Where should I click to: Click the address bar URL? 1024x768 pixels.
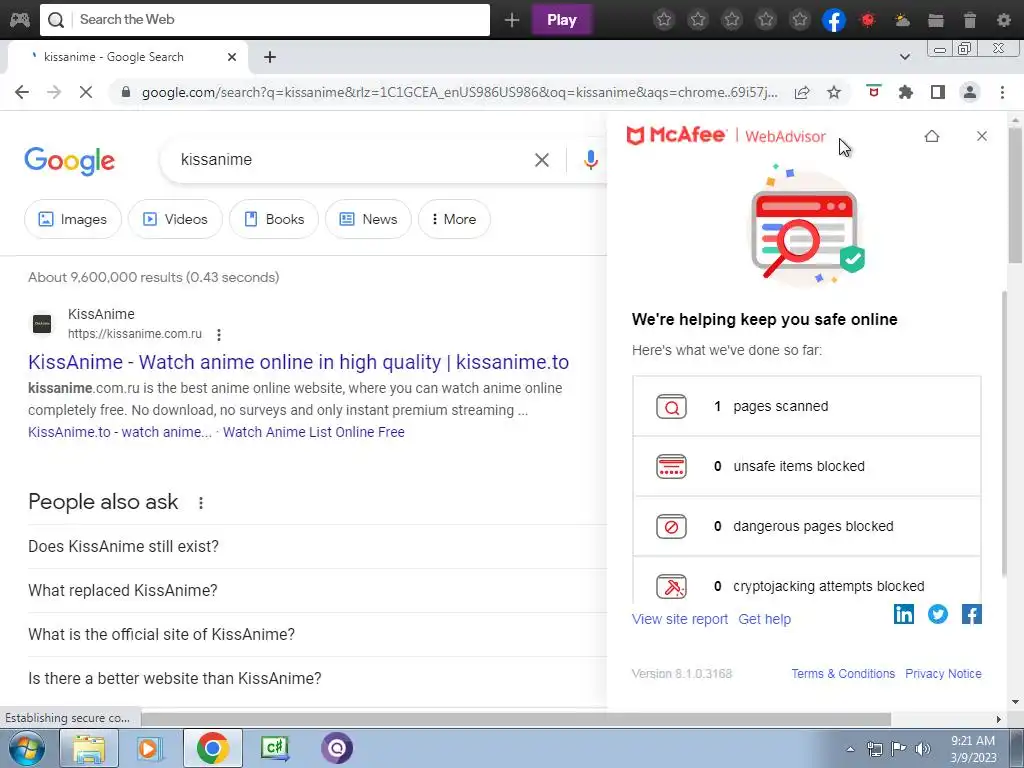(460, 93)
